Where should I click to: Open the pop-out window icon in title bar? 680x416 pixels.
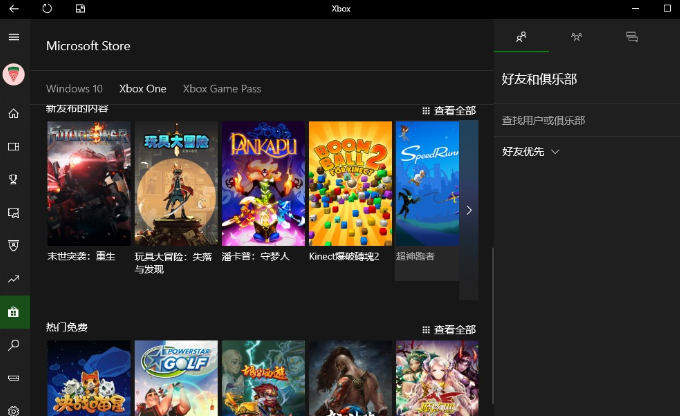click(80, 8)
